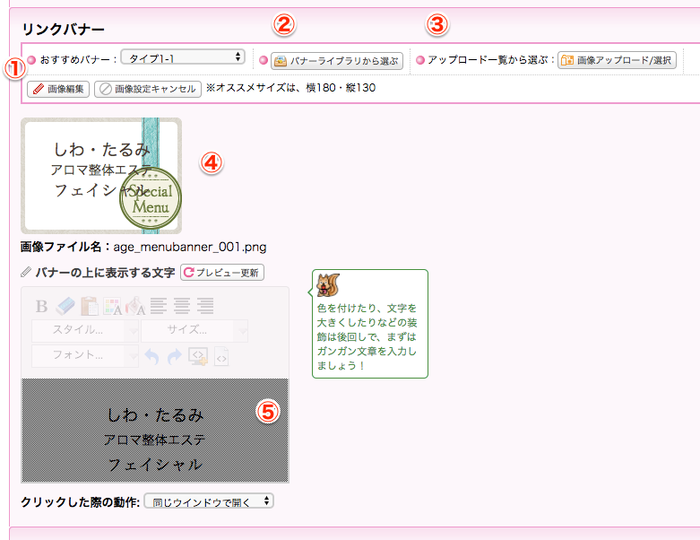Expand the スタイル dropdown
700x540 pixels.
(84, 331)
